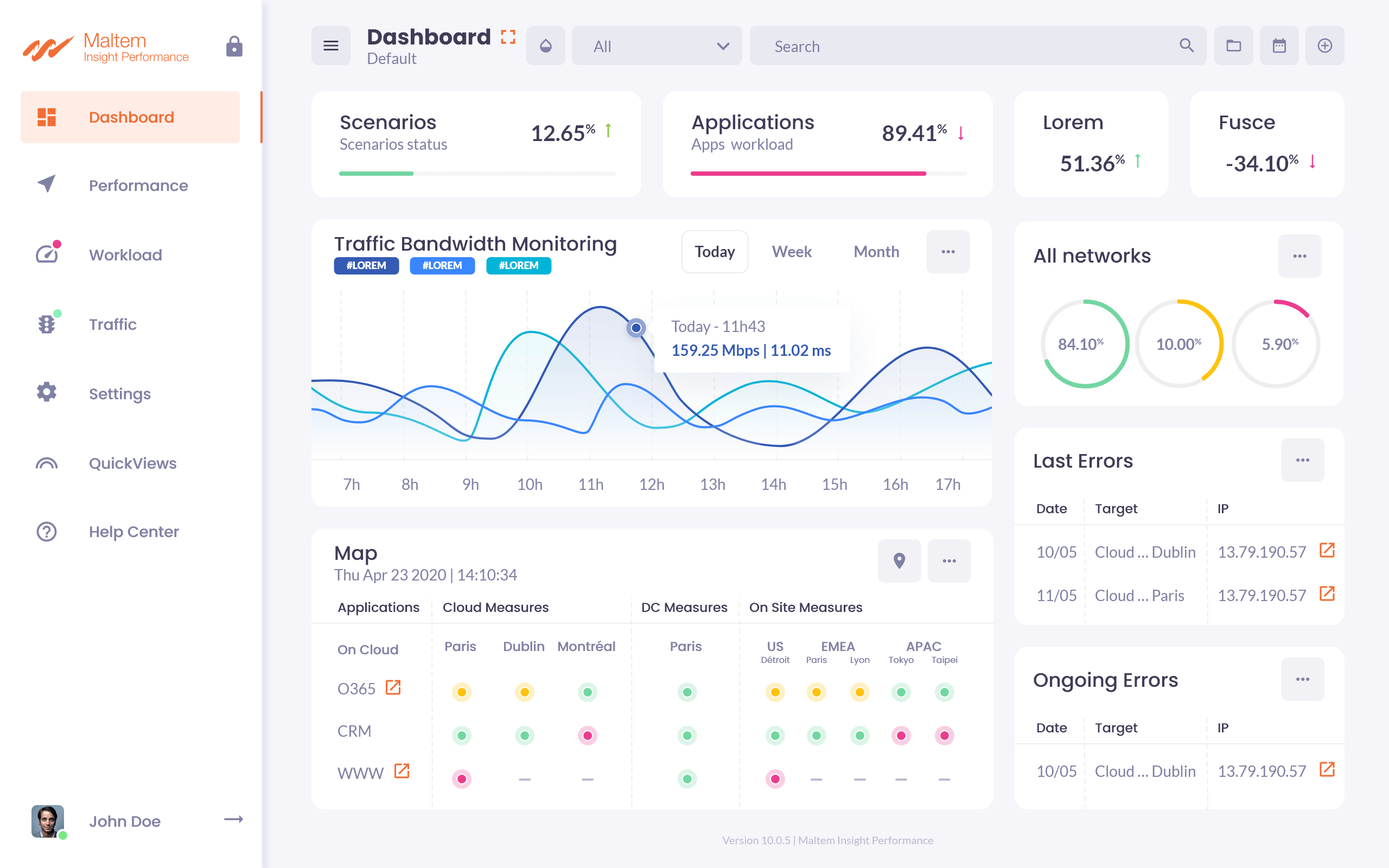Expand the All filter dropdown
Image resolution: width=1389 pixels, height=868 pixels.
pyautogui.click(x=657, y=46)
